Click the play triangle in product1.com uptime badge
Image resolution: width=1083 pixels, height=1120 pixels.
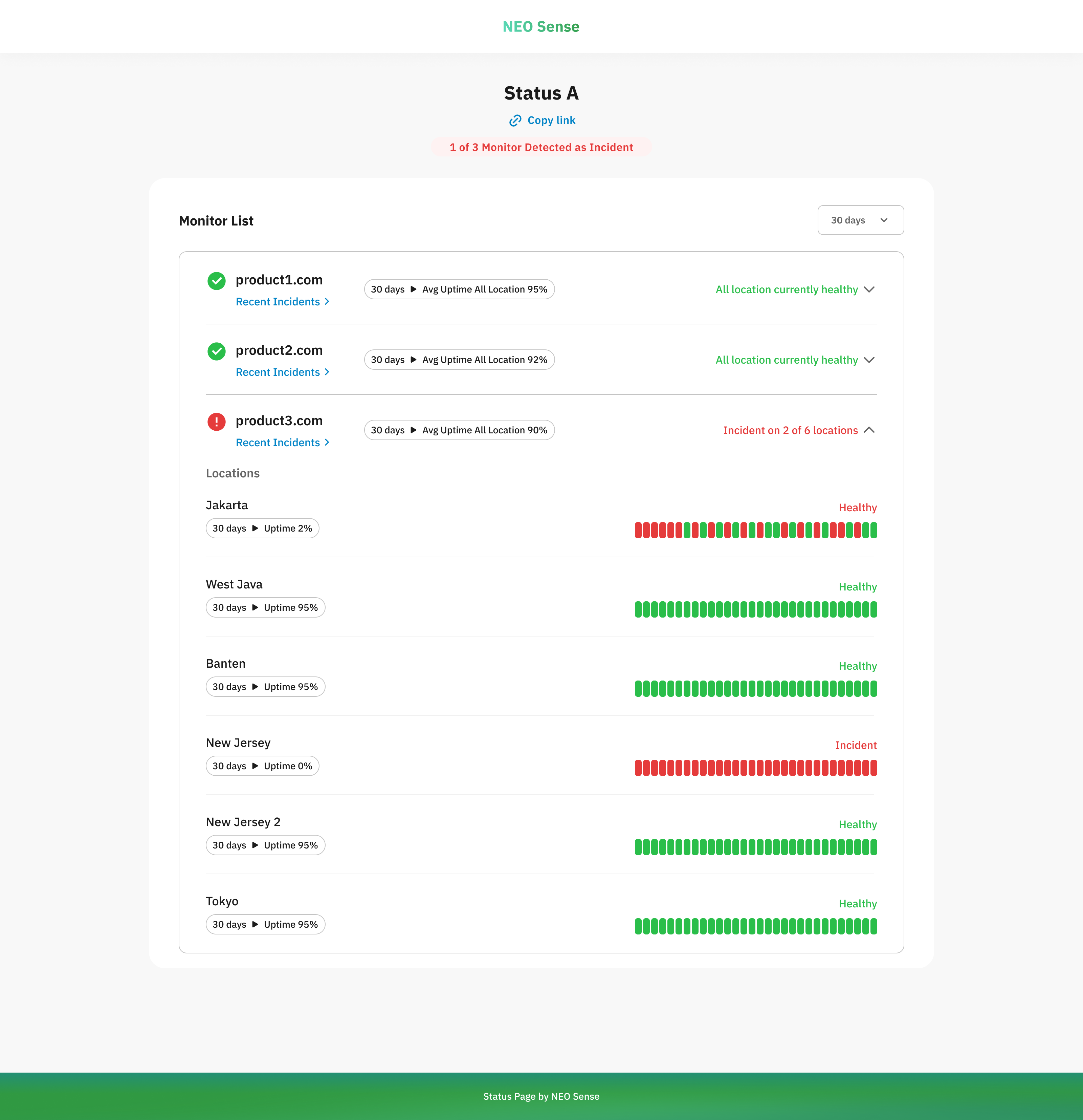click(x=414, y=289)
